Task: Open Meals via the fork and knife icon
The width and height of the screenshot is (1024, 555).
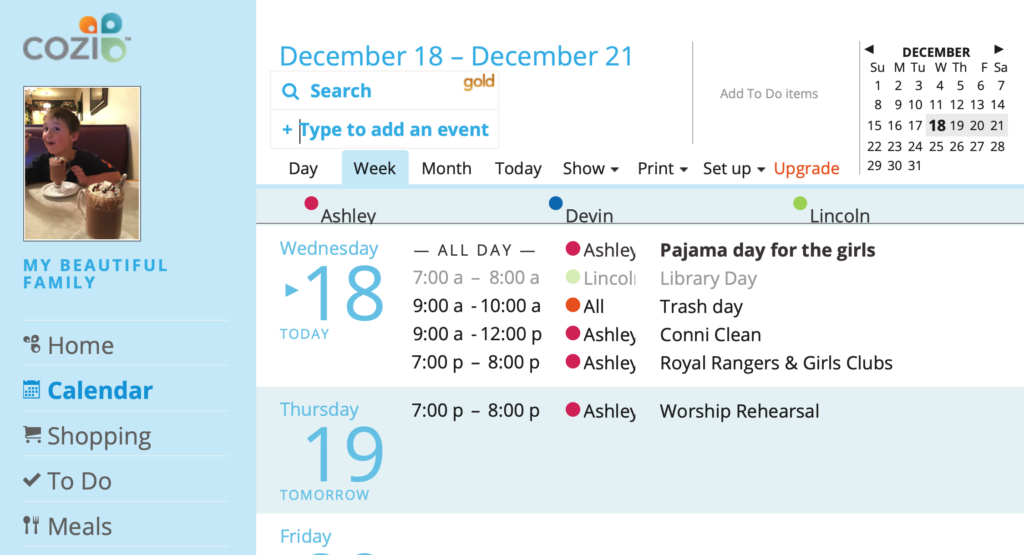Action: (31, 525)
